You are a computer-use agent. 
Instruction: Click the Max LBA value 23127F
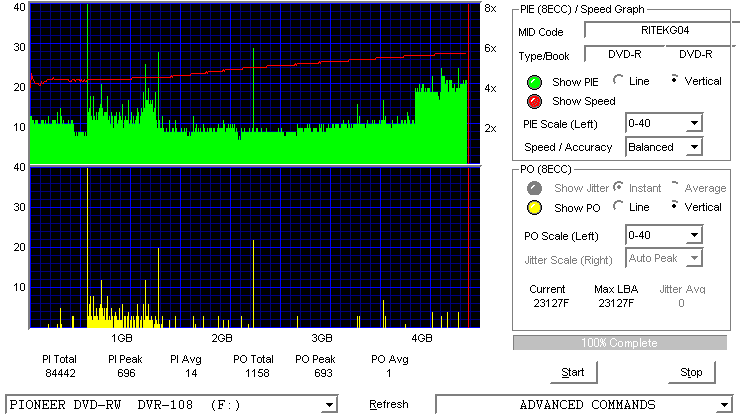pyautogui.click(x=616, y=303)
